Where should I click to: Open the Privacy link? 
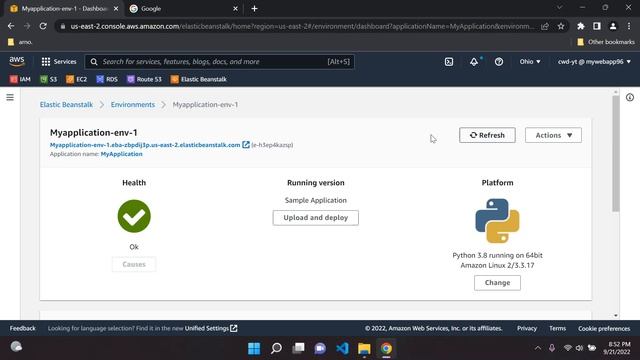coord(527,328)
